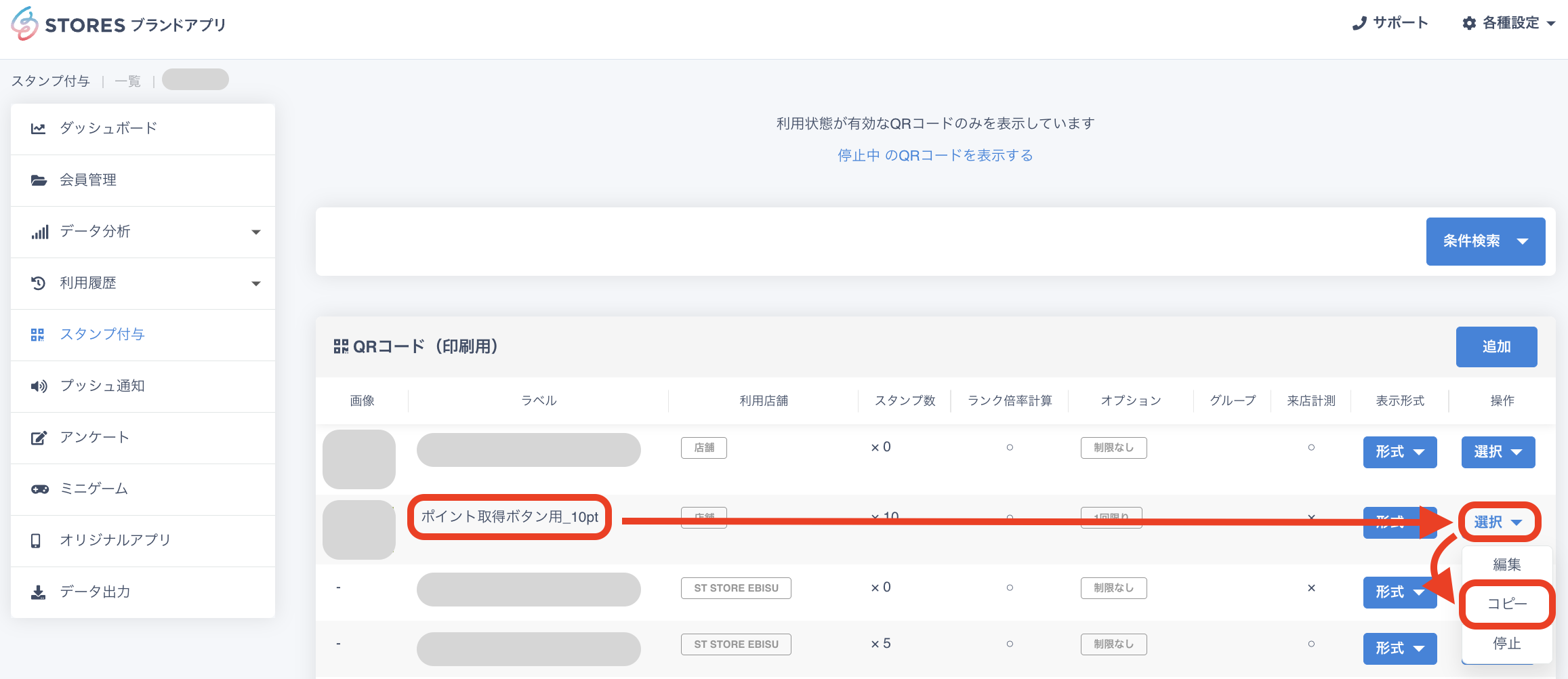Click the data export download icon
This screenshot has width=1568, height=679.
[x=39, y=592]
